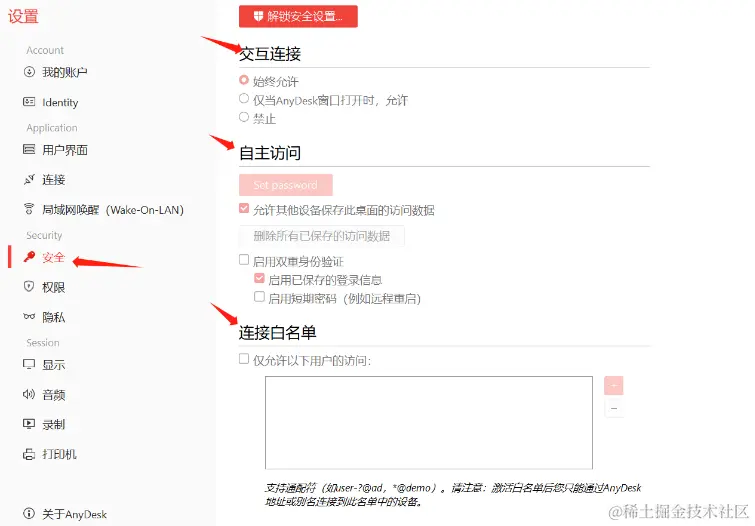Click the 权限 shield icon

pyautogui.click(x=29, y=287)
